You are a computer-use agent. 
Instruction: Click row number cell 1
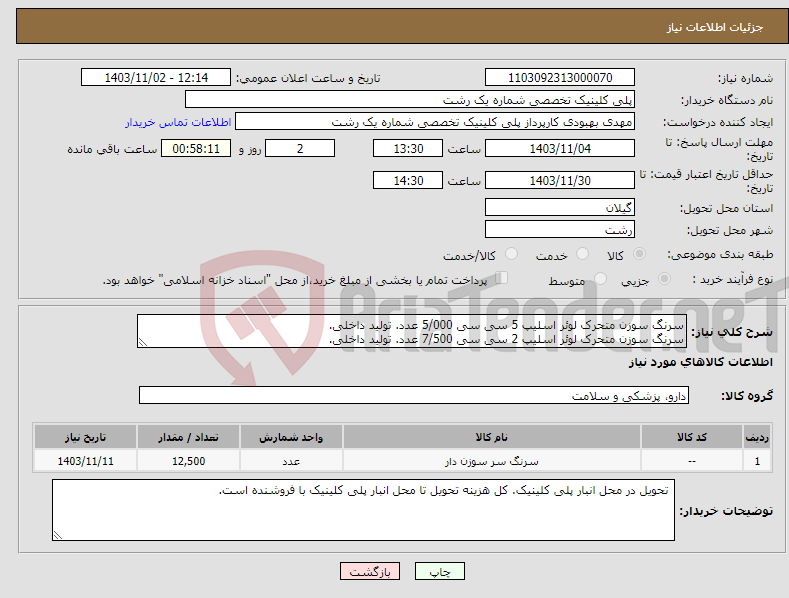757,461
